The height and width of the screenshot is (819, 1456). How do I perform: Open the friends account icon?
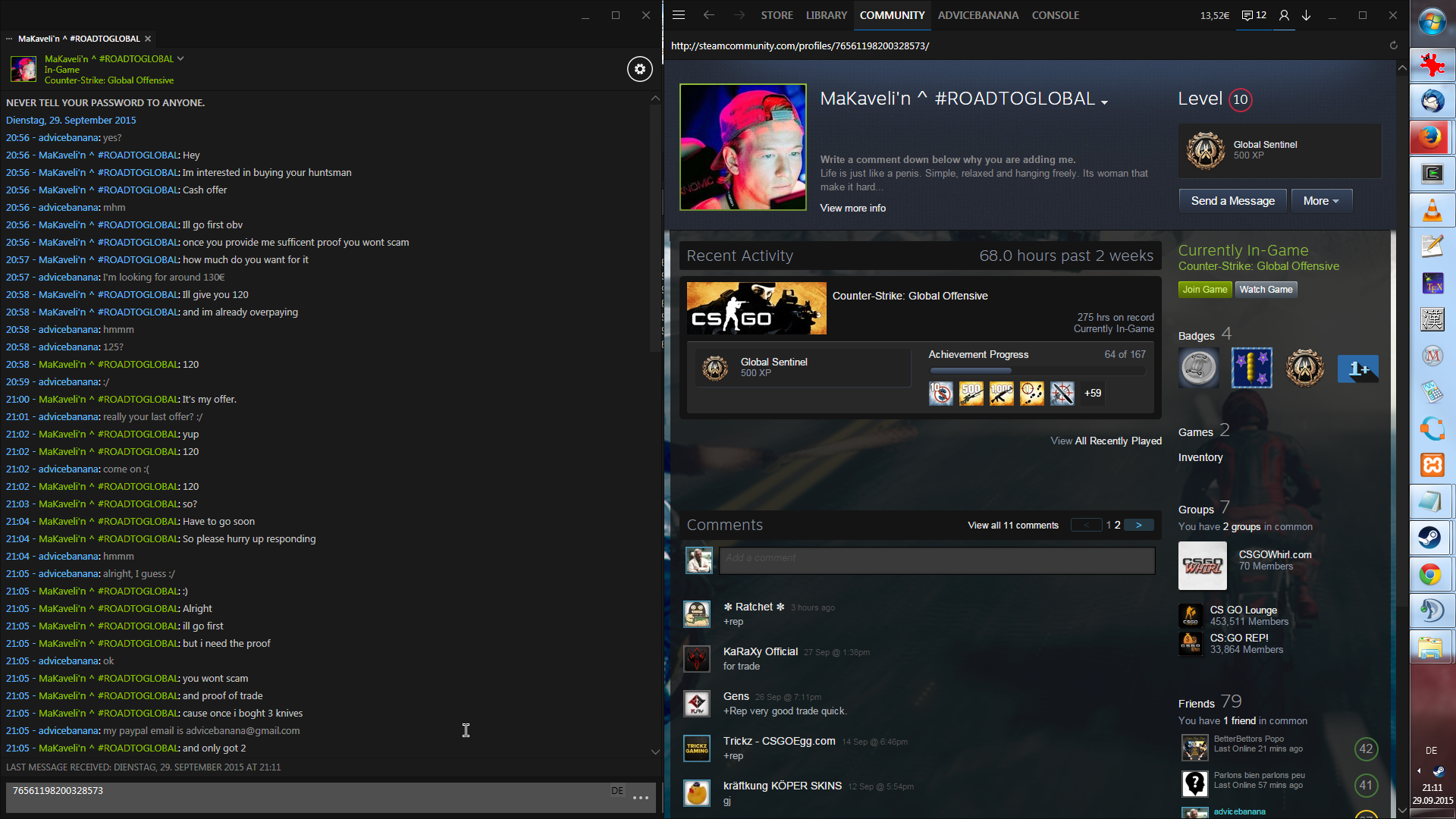1284,15
